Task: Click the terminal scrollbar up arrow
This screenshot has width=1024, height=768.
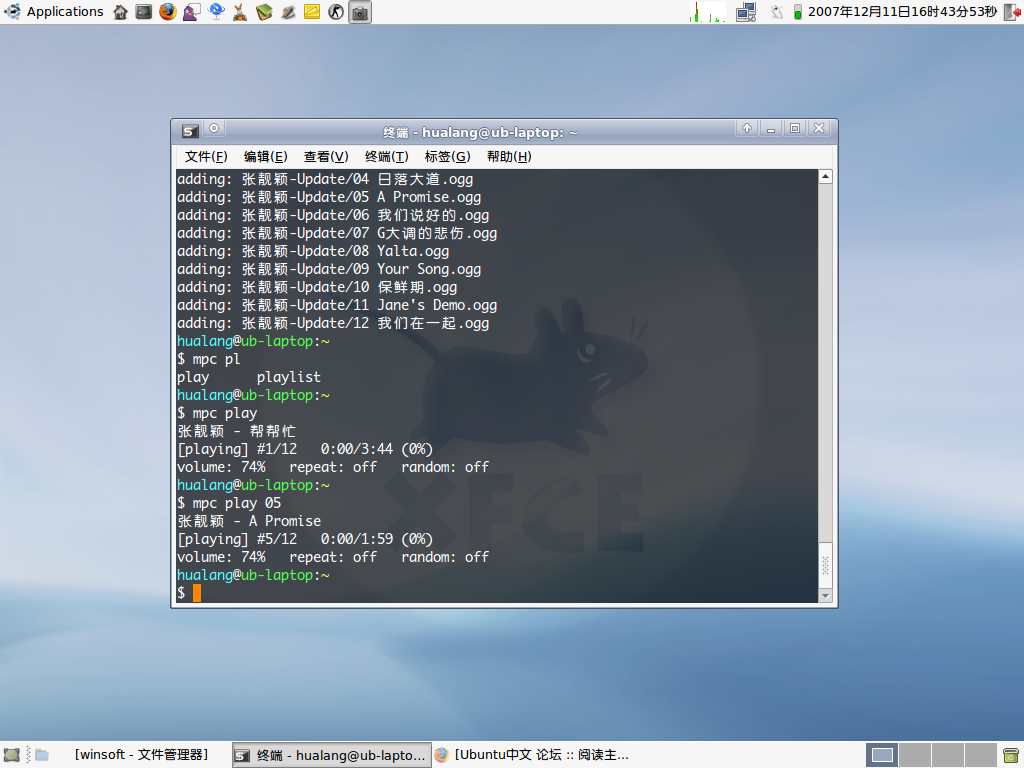Action: click(825, 177)
